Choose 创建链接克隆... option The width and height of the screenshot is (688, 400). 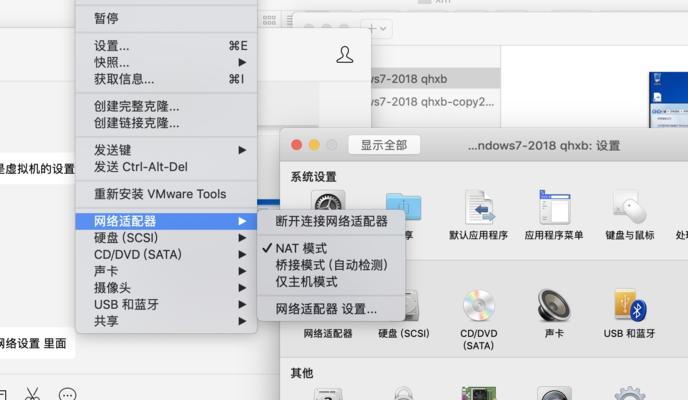(x=166, y=123)
